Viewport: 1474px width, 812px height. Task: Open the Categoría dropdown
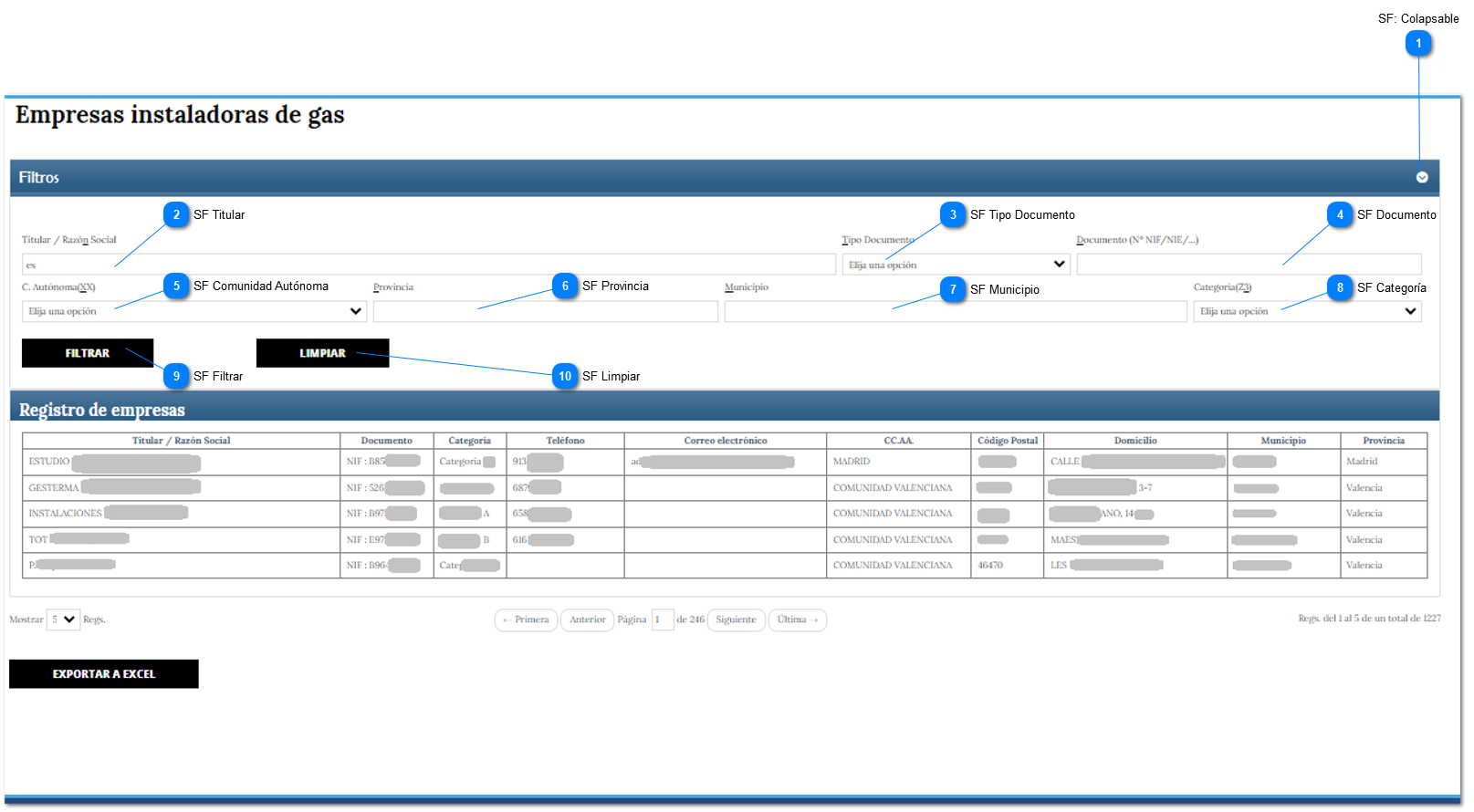1307,311
